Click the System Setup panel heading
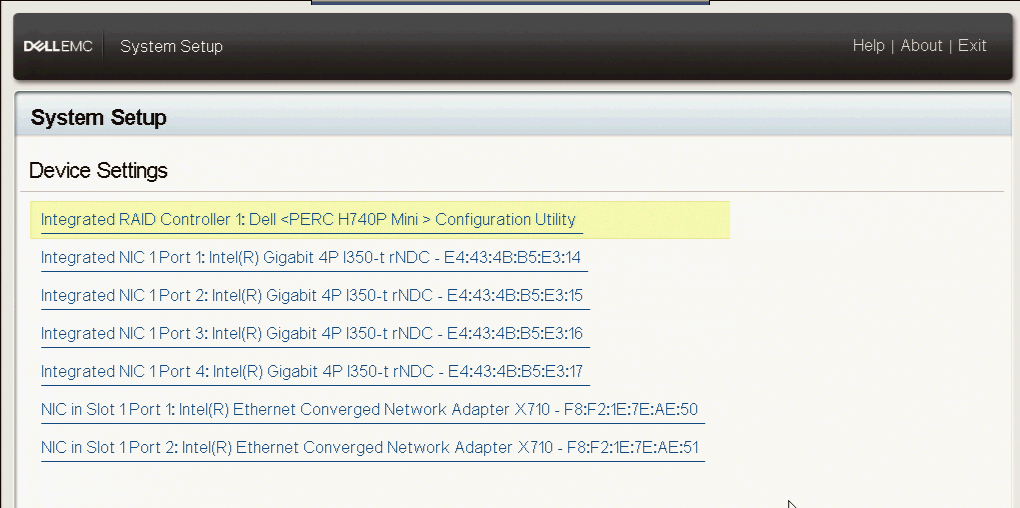 pos(99,118)
